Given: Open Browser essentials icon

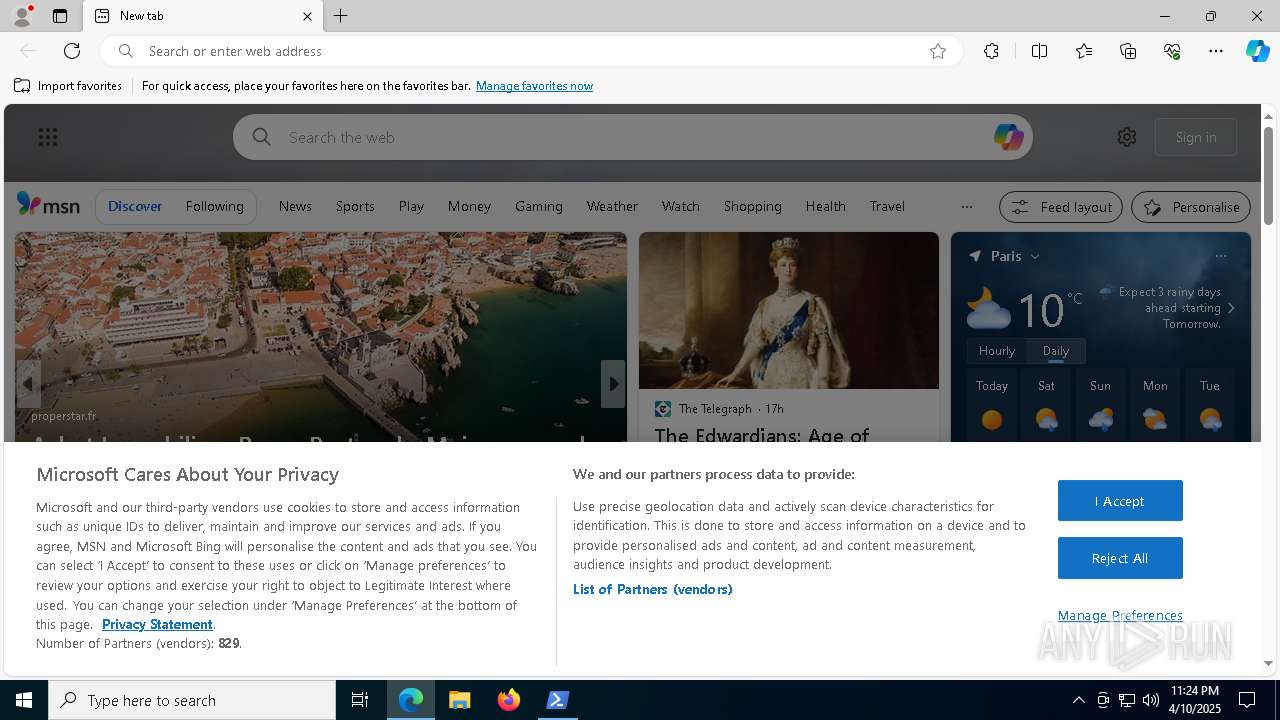Looking at the screenshot, I should tap(1172, 51).
